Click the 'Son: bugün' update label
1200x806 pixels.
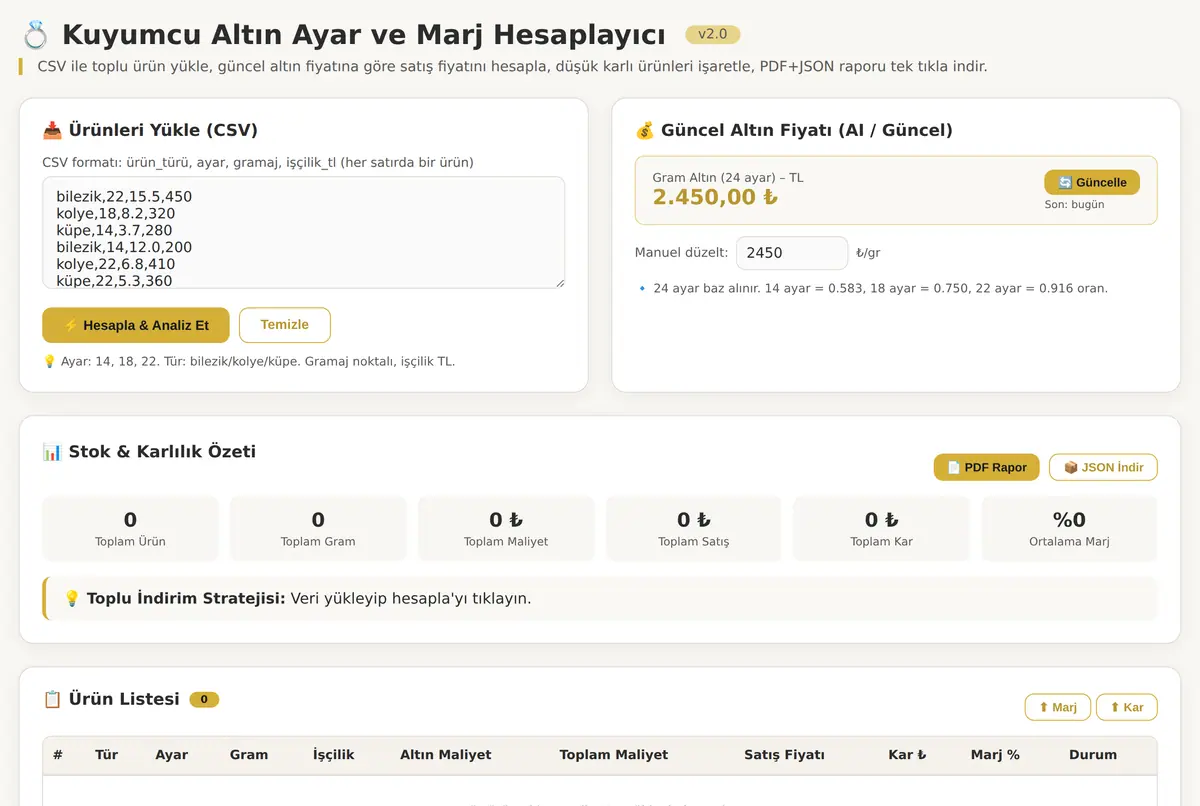tap(1074, 204)
